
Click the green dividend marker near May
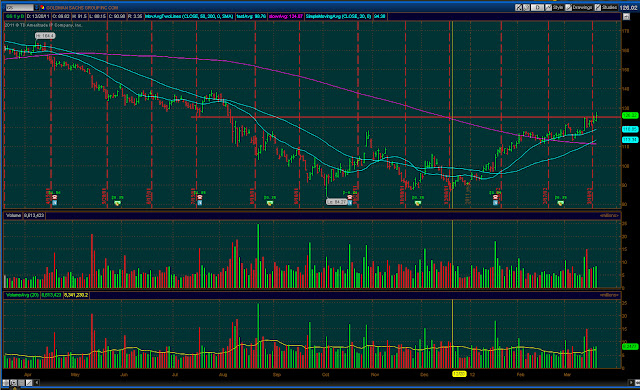pos(118,203)
